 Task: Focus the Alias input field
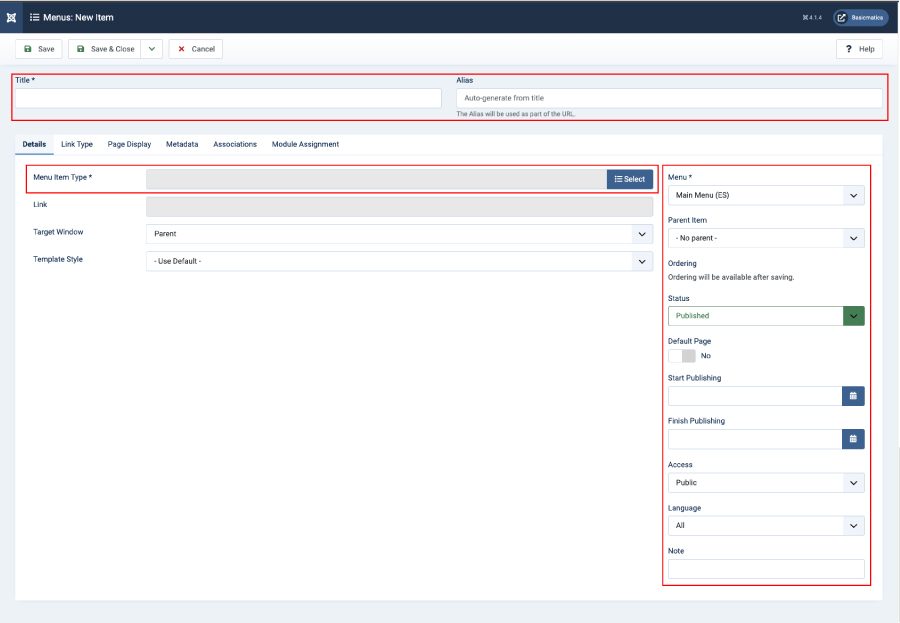669,98
